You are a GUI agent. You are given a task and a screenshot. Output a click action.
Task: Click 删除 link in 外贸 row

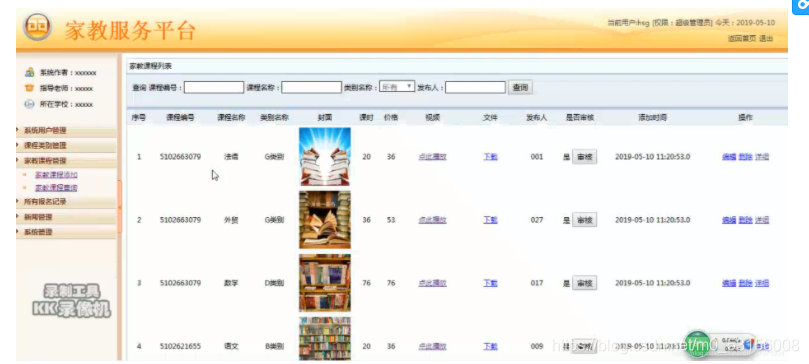tap(746, 220)
